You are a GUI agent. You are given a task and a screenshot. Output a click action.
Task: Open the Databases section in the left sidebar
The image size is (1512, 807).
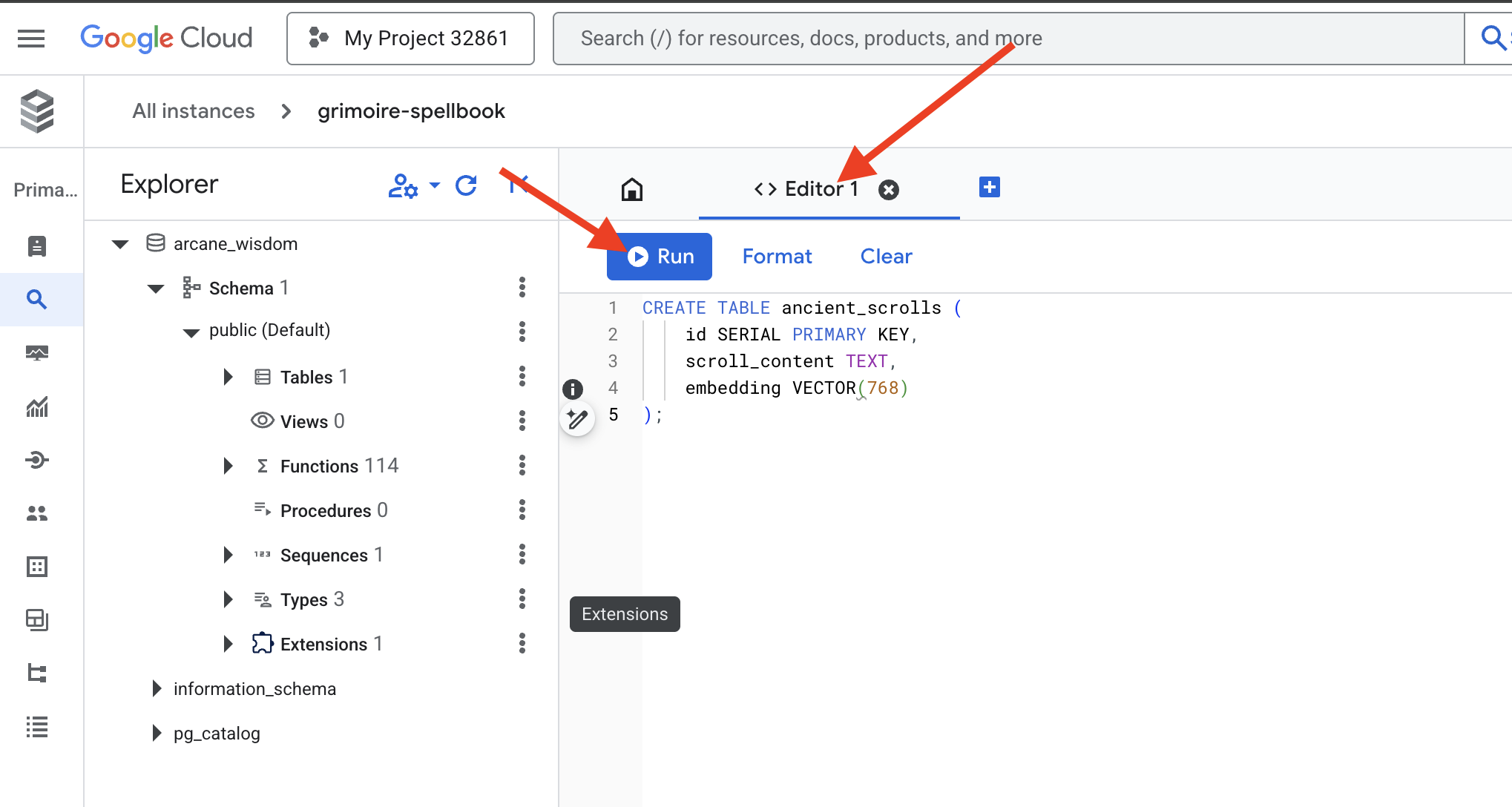click(37, 567)
